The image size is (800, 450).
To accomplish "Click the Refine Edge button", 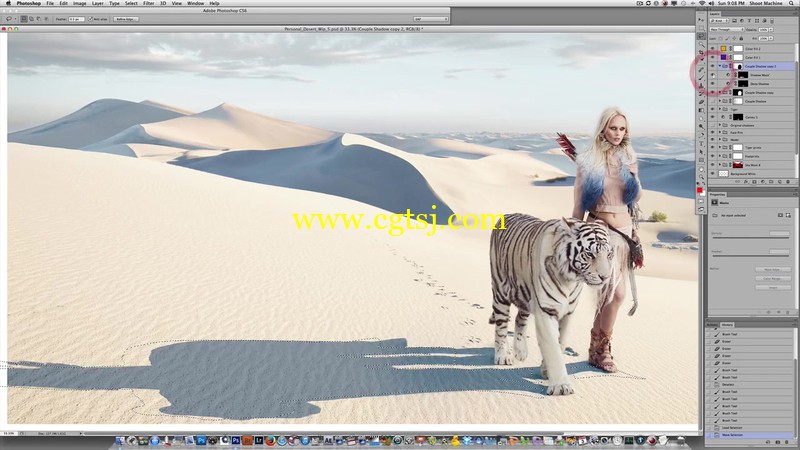I will click(126, 19).
